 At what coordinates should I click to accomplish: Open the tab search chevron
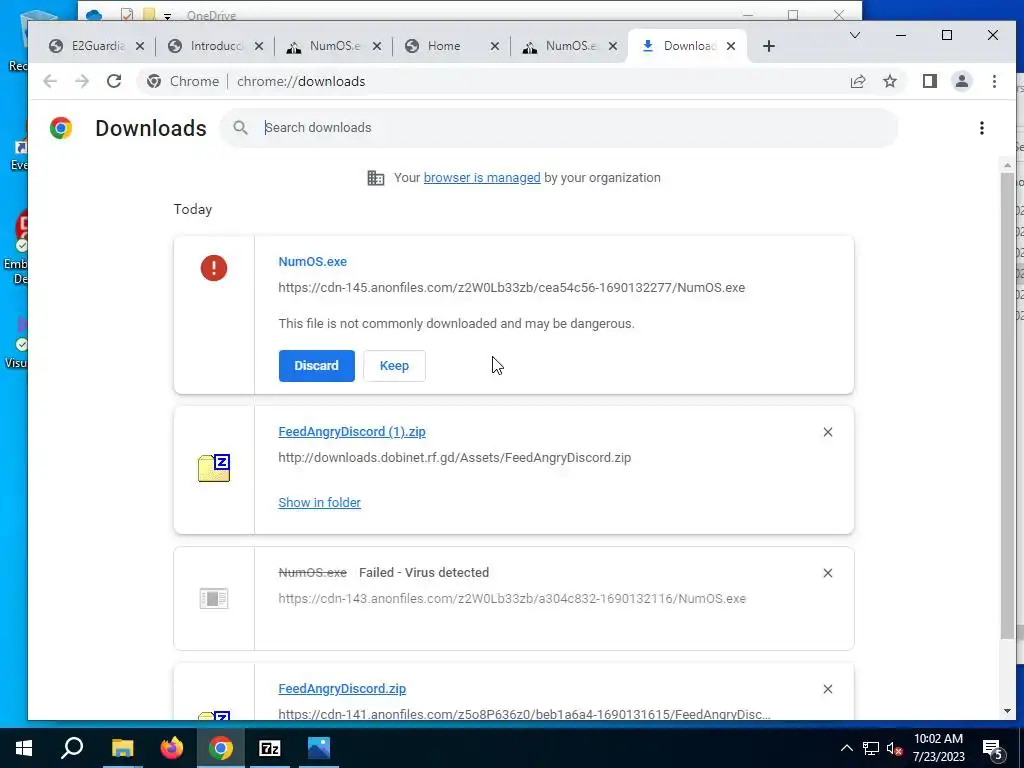tap(854, 35)
